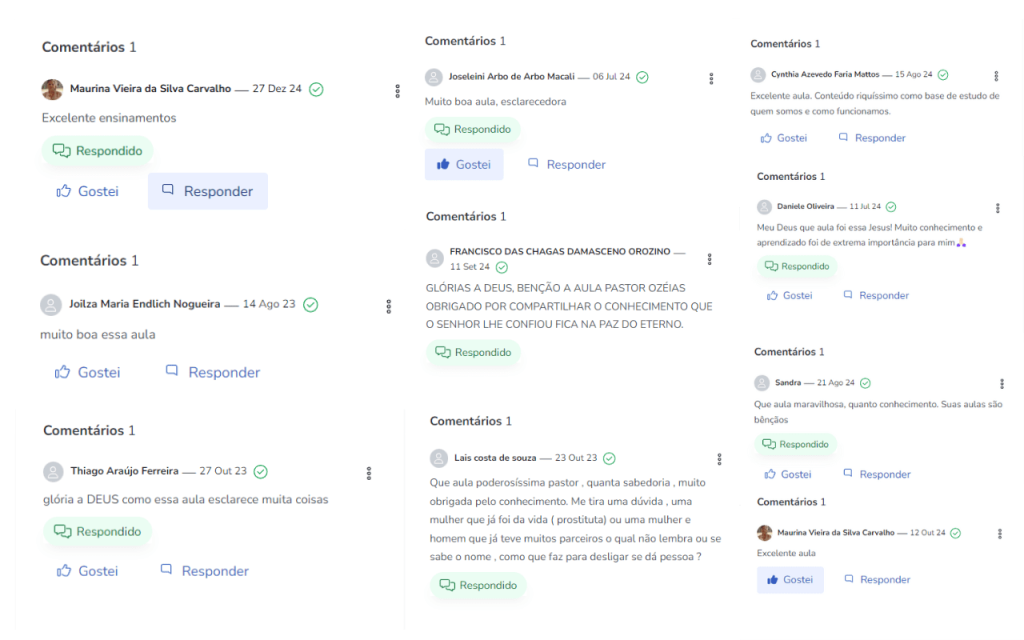
Task: Open options menu on Cynthia's comment
Action: click(996, 76)
